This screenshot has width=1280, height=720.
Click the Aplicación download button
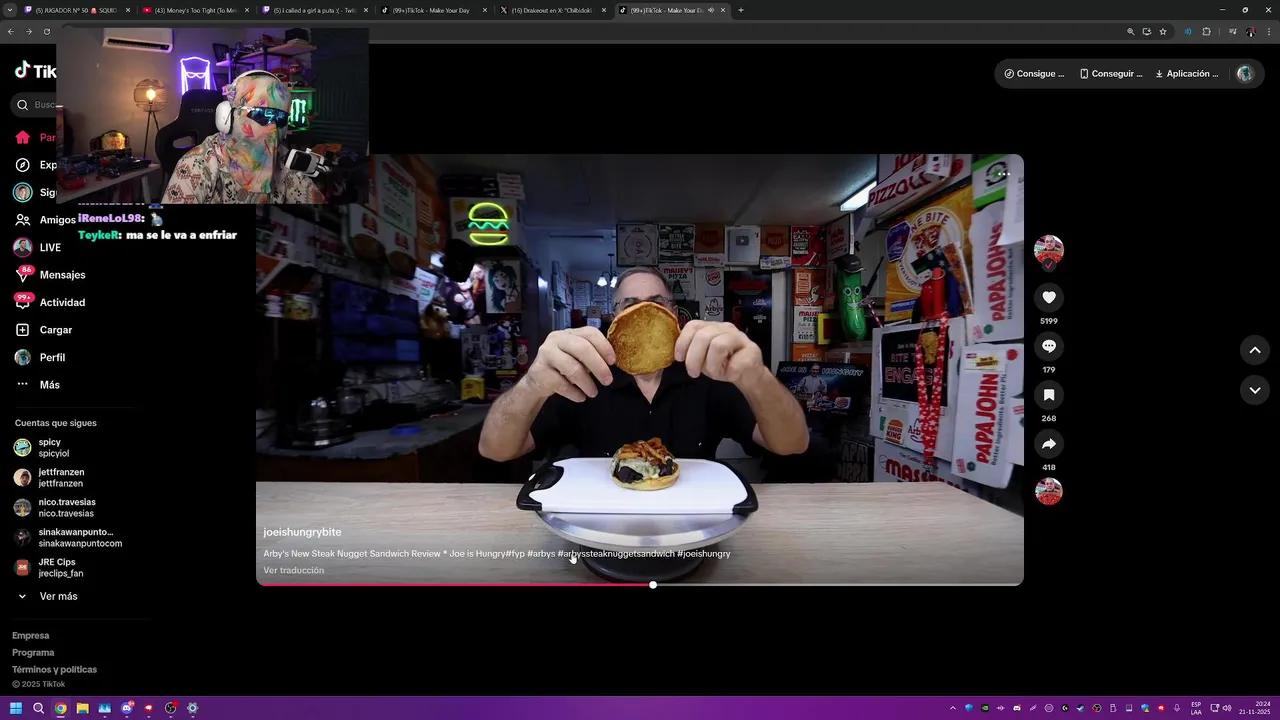click(x=1187, y=74)
